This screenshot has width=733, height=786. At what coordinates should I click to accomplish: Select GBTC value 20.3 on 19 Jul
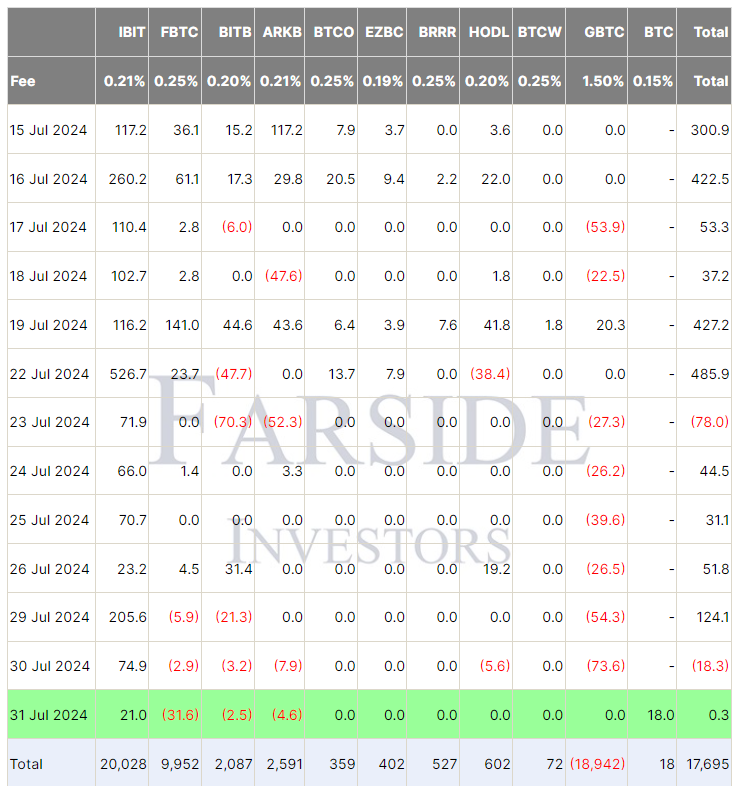611,325
